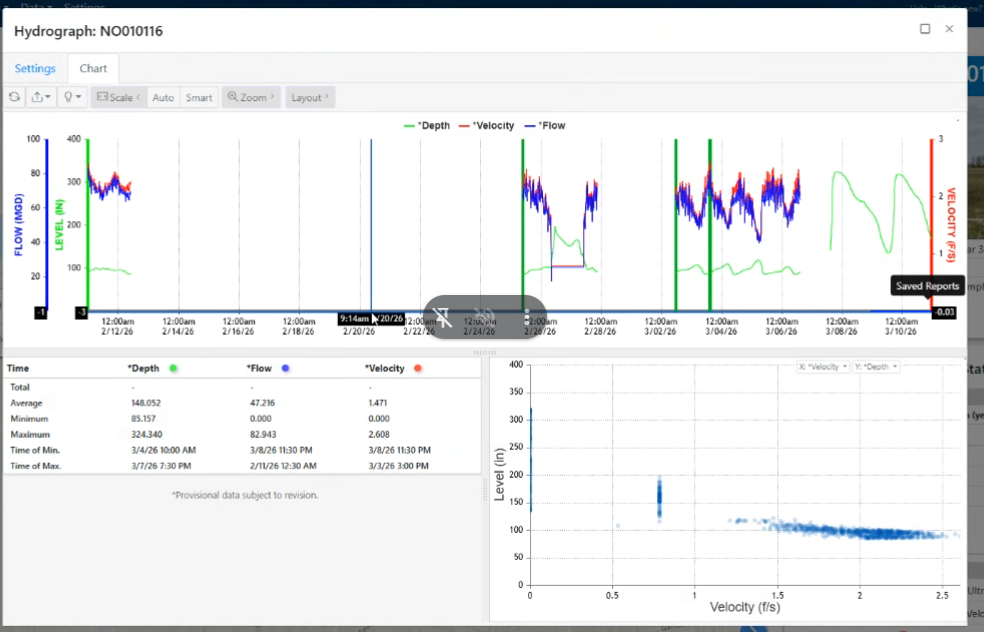Maximize the Hydrograph window
This screenshot has width=984, height=632.
point(925,29)
